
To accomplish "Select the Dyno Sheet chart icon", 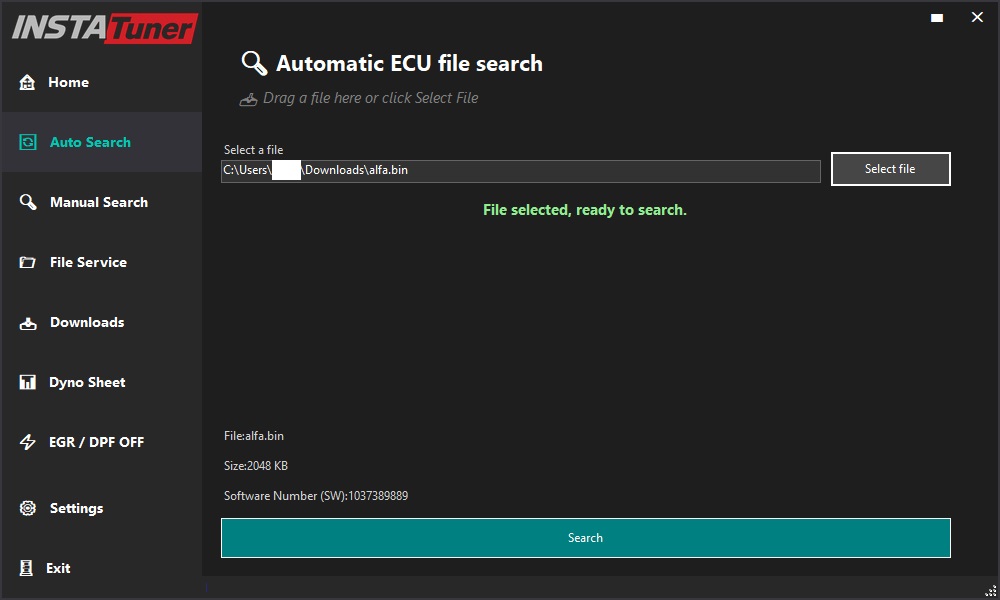I will pos(28,382).
